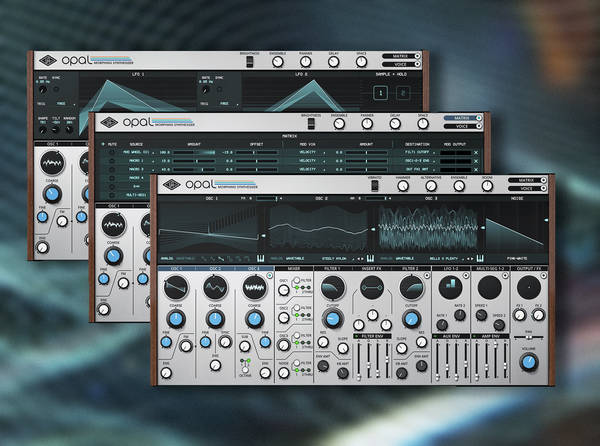Click the OSC 3 blue Coarse knob
This screenshot has height=446, width=600.
pyautogui.click(x=255, y=319)
